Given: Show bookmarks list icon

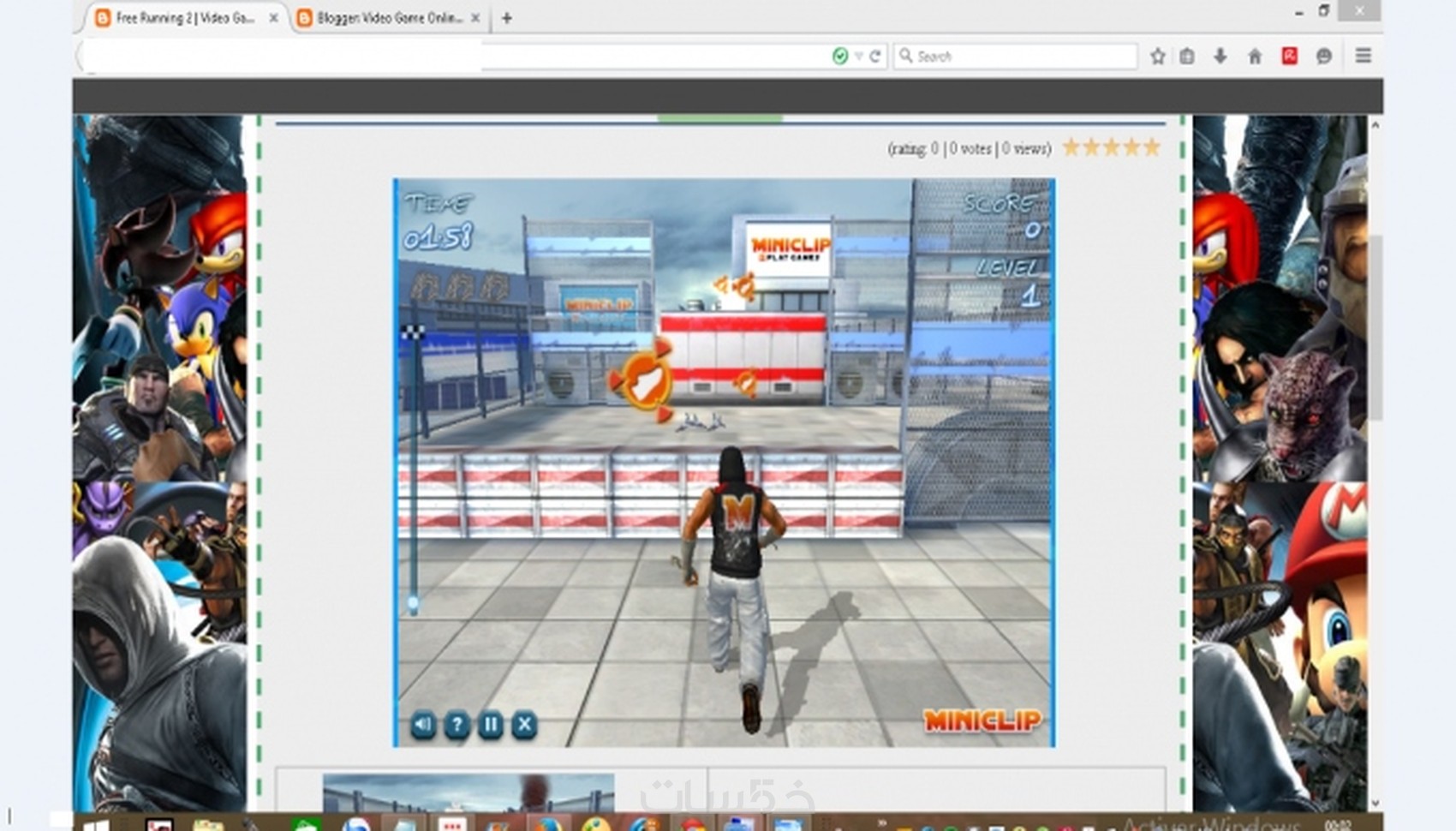Looking at the screenshot, I should pyautogui.click(x=1187, y=57).
